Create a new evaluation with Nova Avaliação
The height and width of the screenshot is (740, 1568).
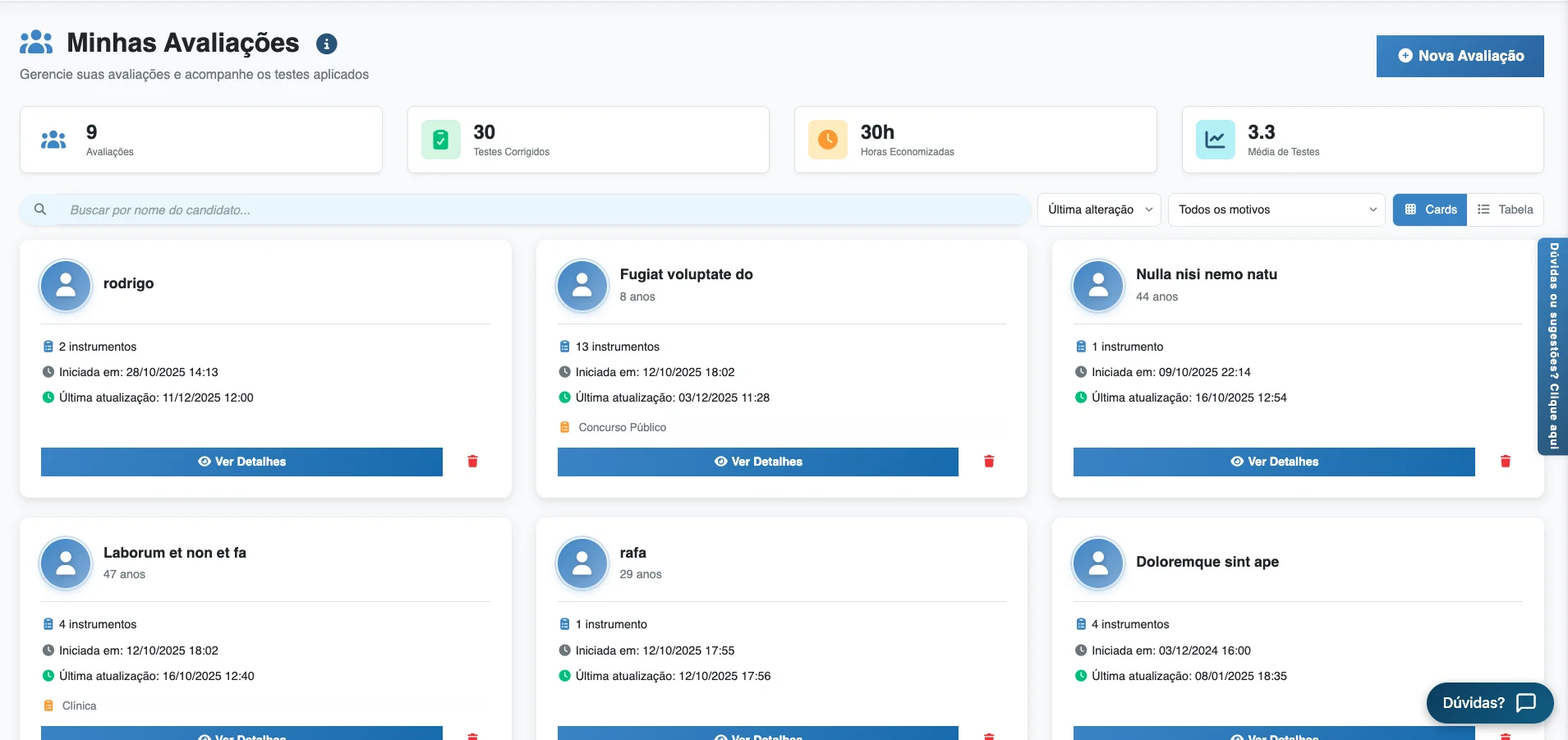1460,56
